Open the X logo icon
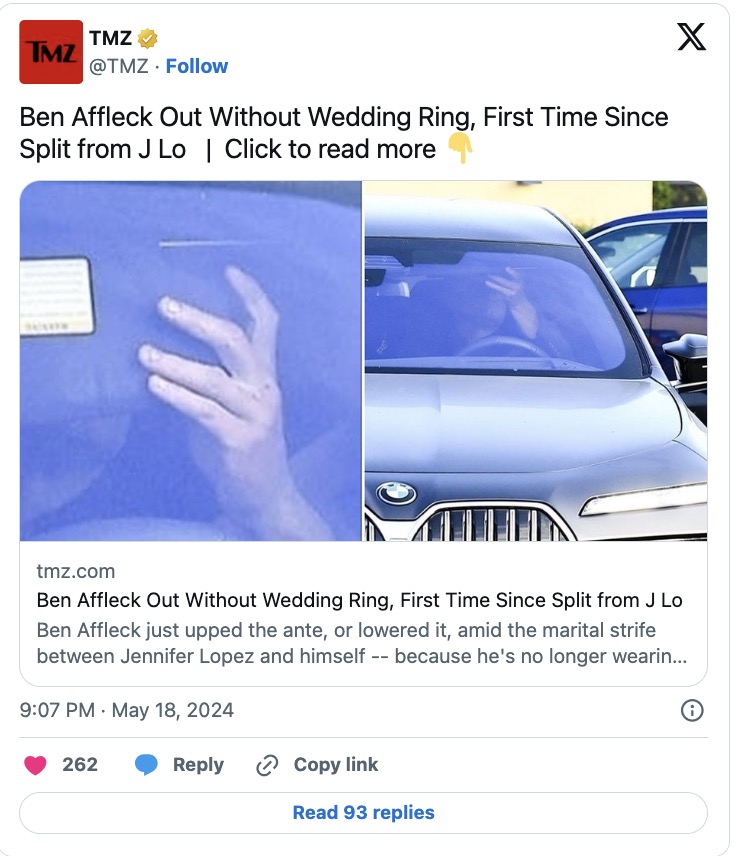The image size is (738, 856). click(692, 37)
